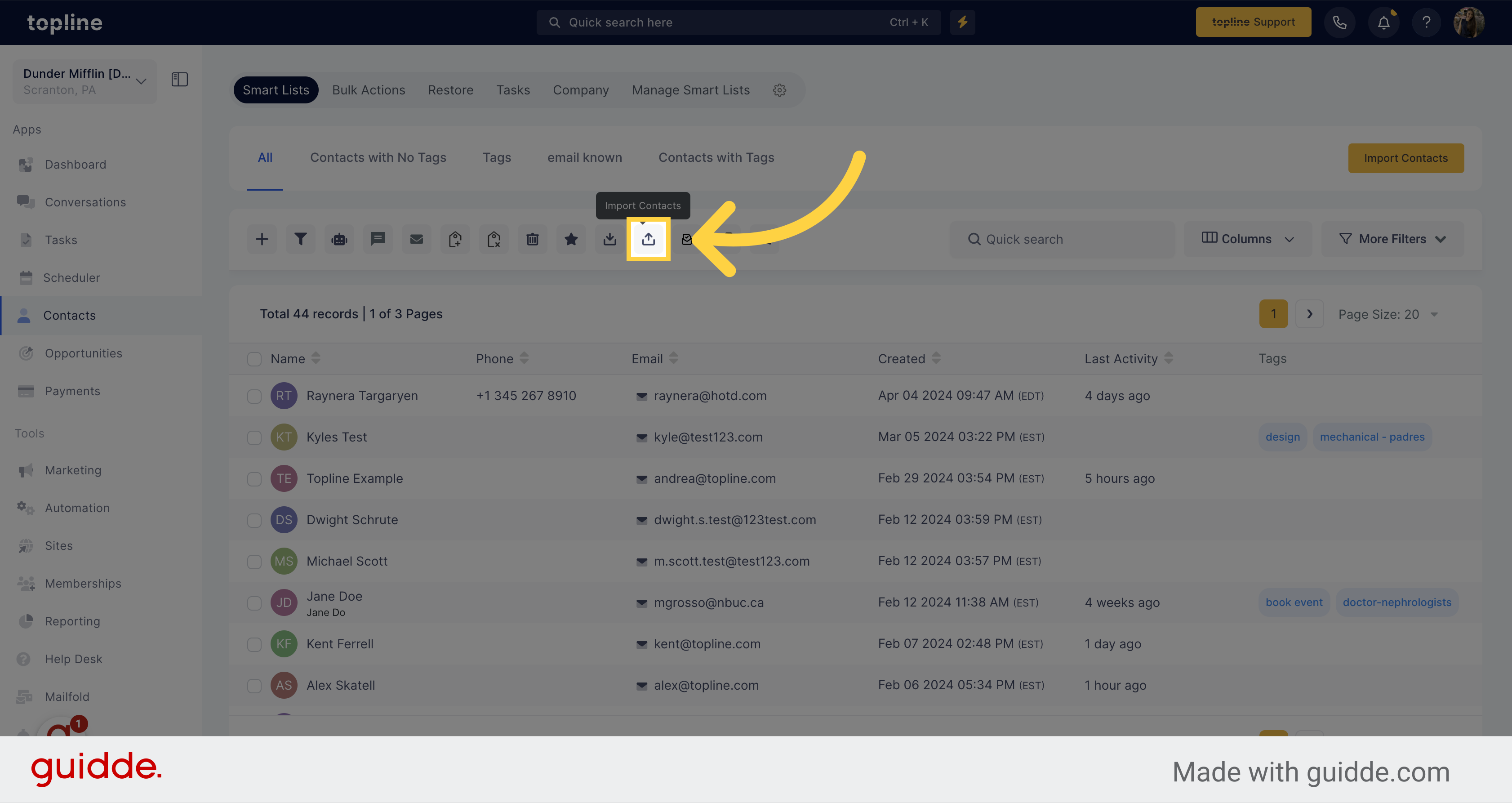Open the notifications bell
Screen dimensions: 1512x803
point(1383,22)
